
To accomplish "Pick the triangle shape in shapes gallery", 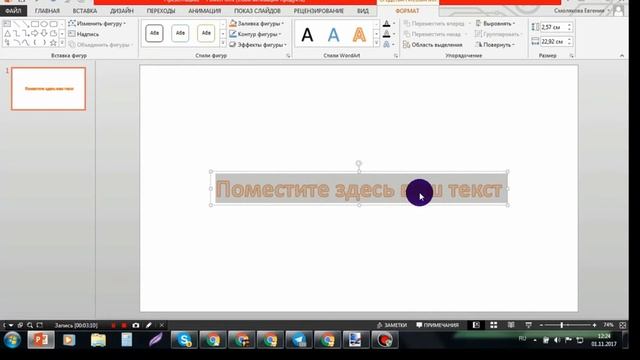I will pyautogui.click(x=7, y=33).
